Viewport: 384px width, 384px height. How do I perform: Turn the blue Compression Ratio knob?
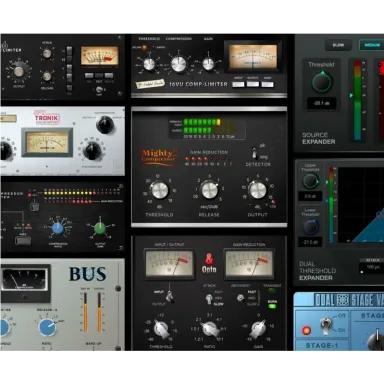(x=58, y=229)
